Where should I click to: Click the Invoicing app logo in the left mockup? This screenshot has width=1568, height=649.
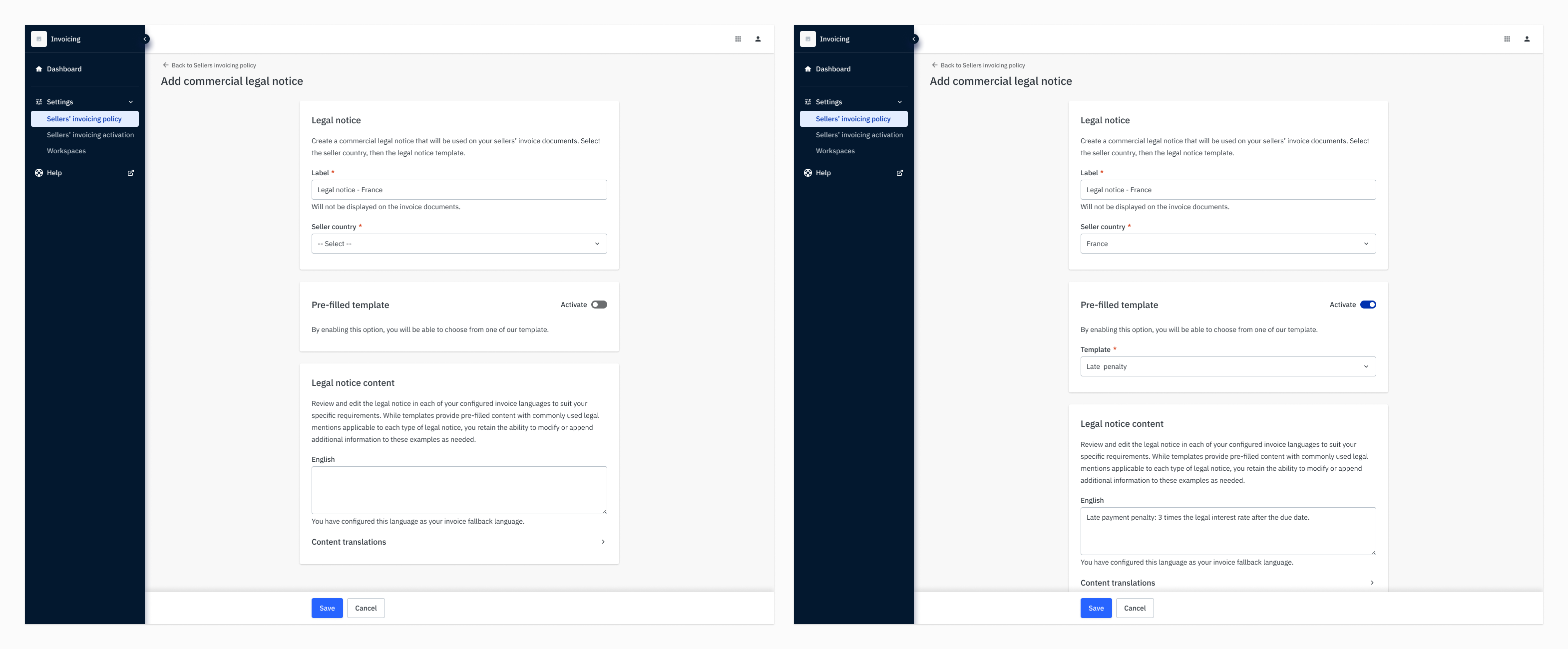(x=39, y=39)
